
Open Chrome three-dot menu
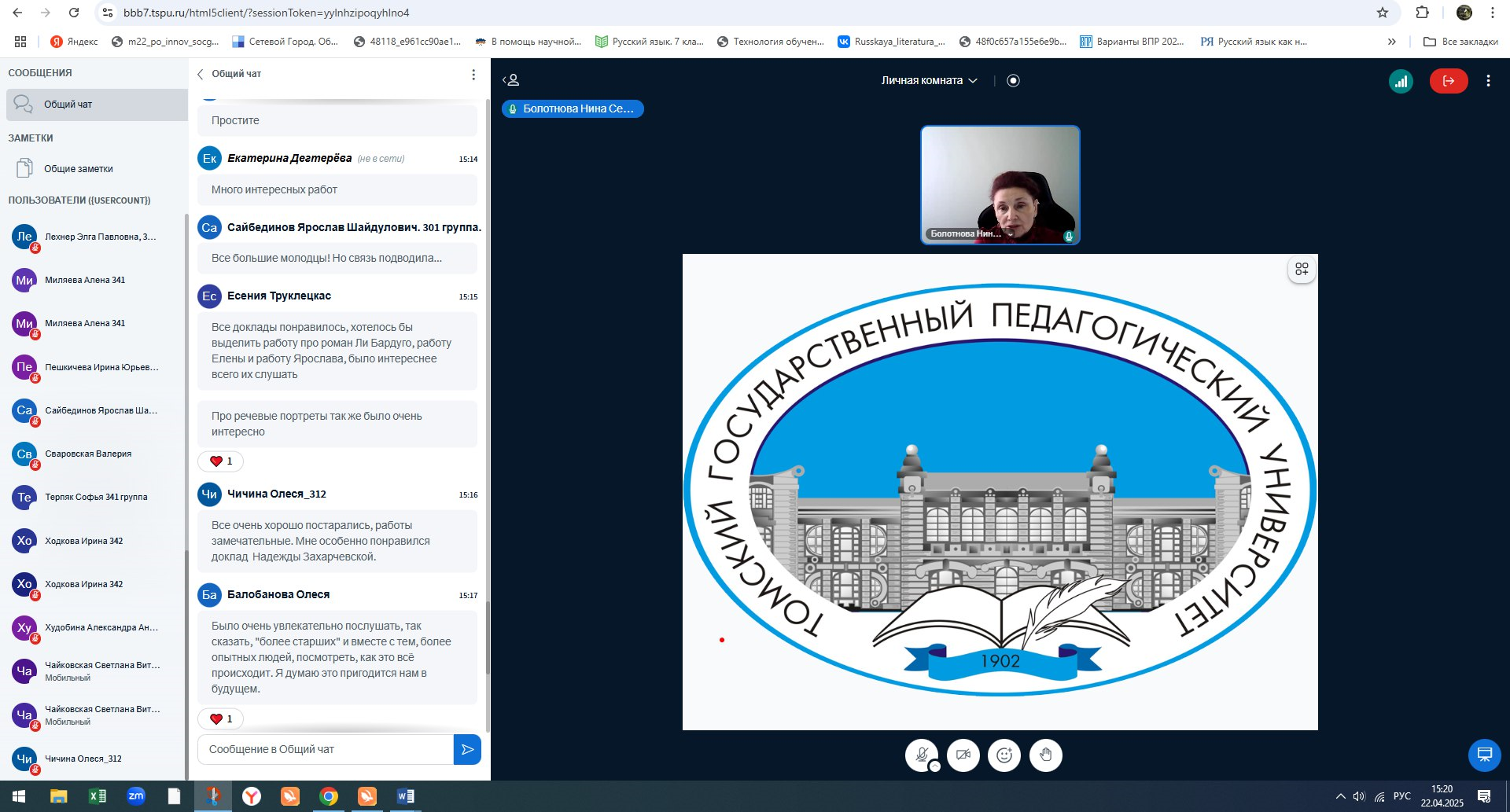point(1493,13)
